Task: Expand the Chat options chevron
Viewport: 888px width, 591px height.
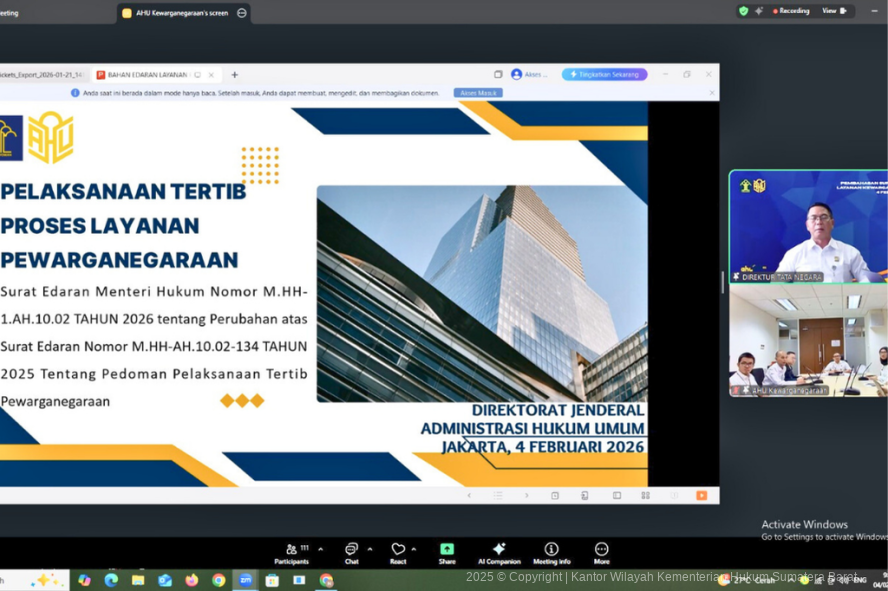Action: pyautogui.click(x=370, y=549)
